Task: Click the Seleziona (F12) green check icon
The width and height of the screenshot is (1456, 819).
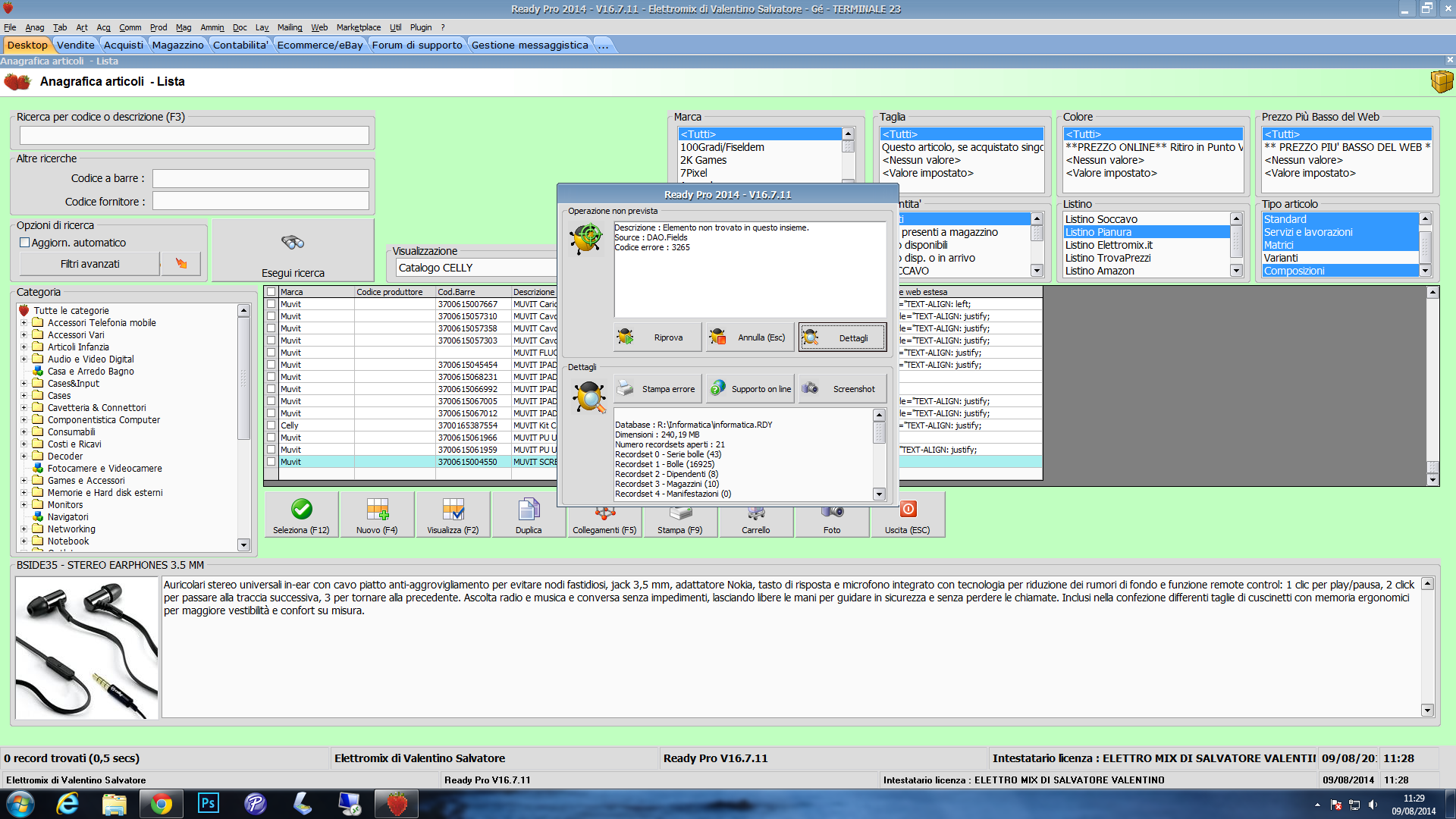Action: [301, 510]
